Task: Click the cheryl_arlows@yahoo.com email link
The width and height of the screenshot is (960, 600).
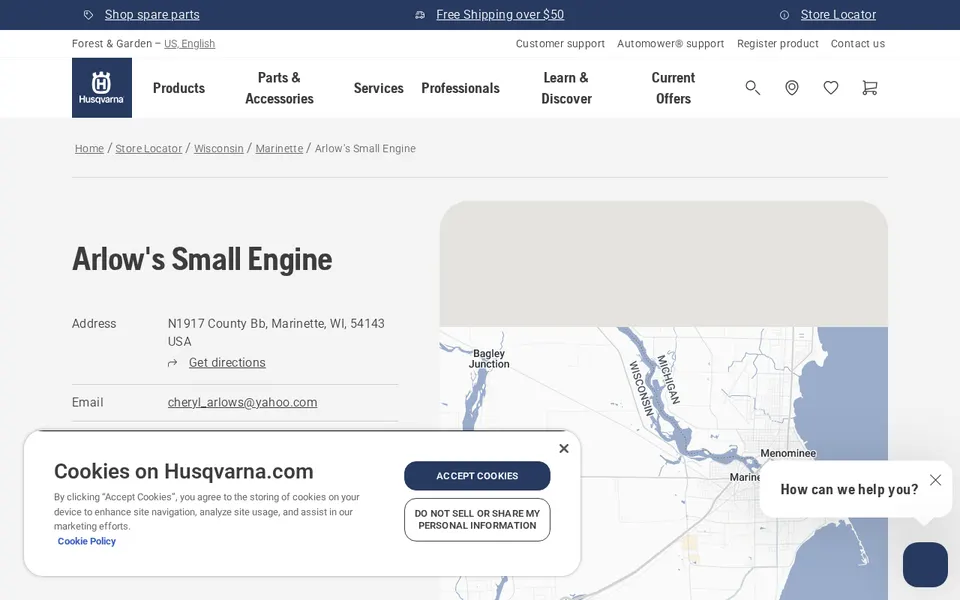Action: click(242, 403)
